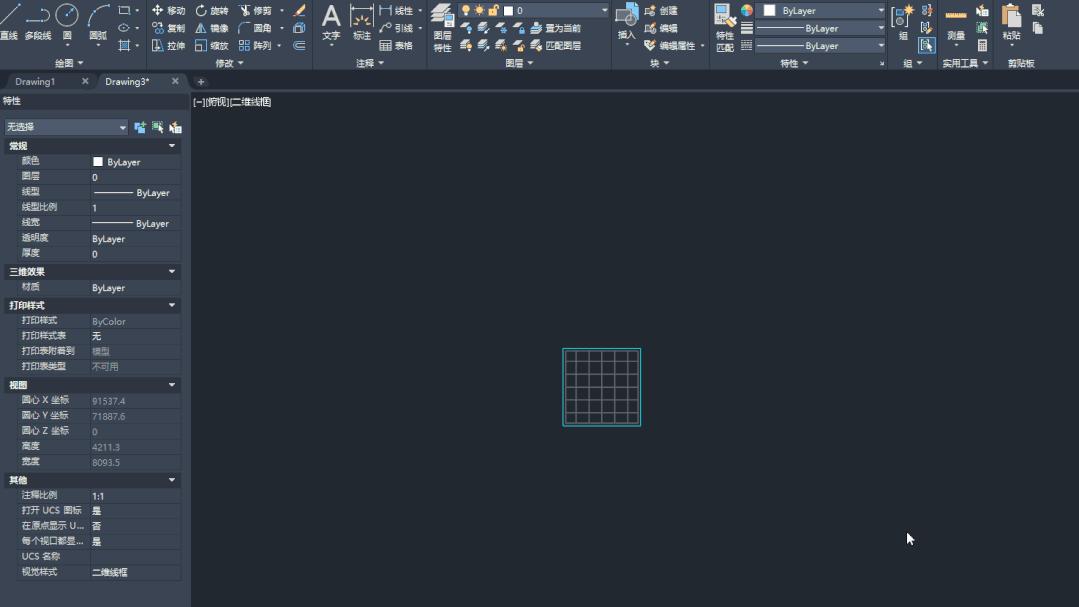Image resolution: width=1079 pixels, height=607 pixels.
Task: Toggle layer 0 lock padlock icon
Action: pyautogui.click(x=493, y=10)
